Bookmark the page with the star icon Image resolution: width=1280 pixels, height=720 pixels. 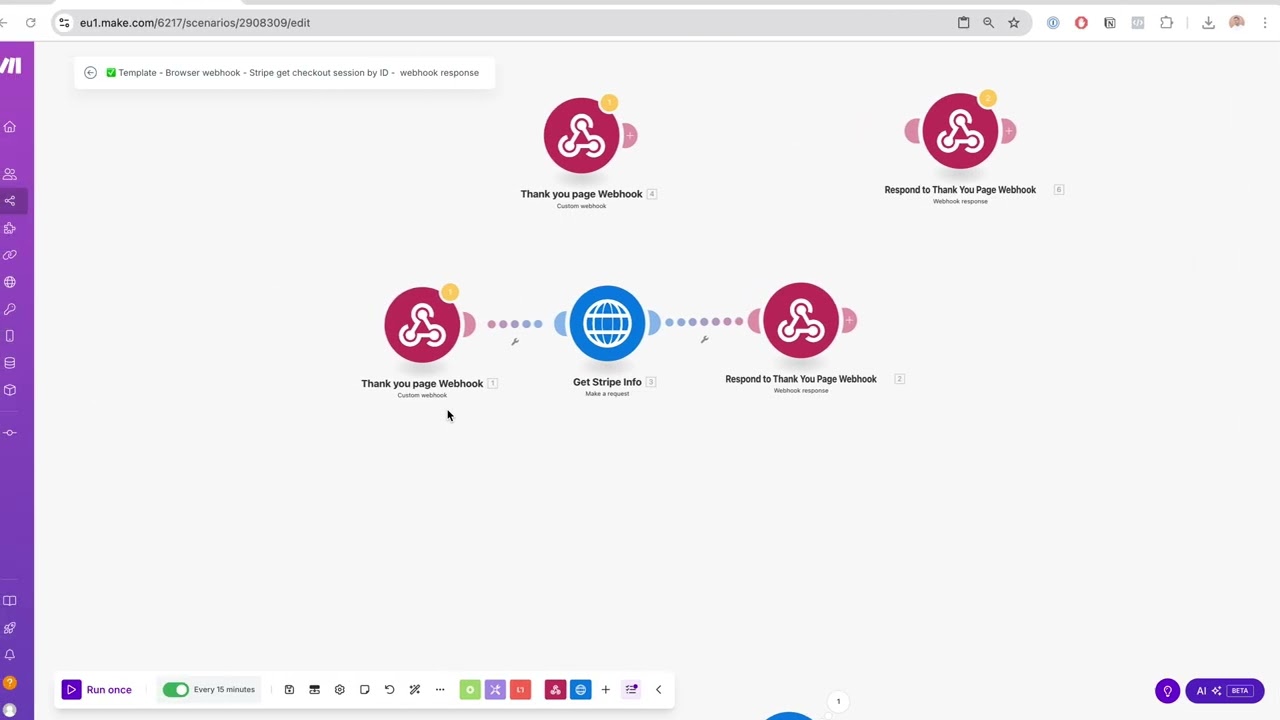click(x=1014, y=22)
